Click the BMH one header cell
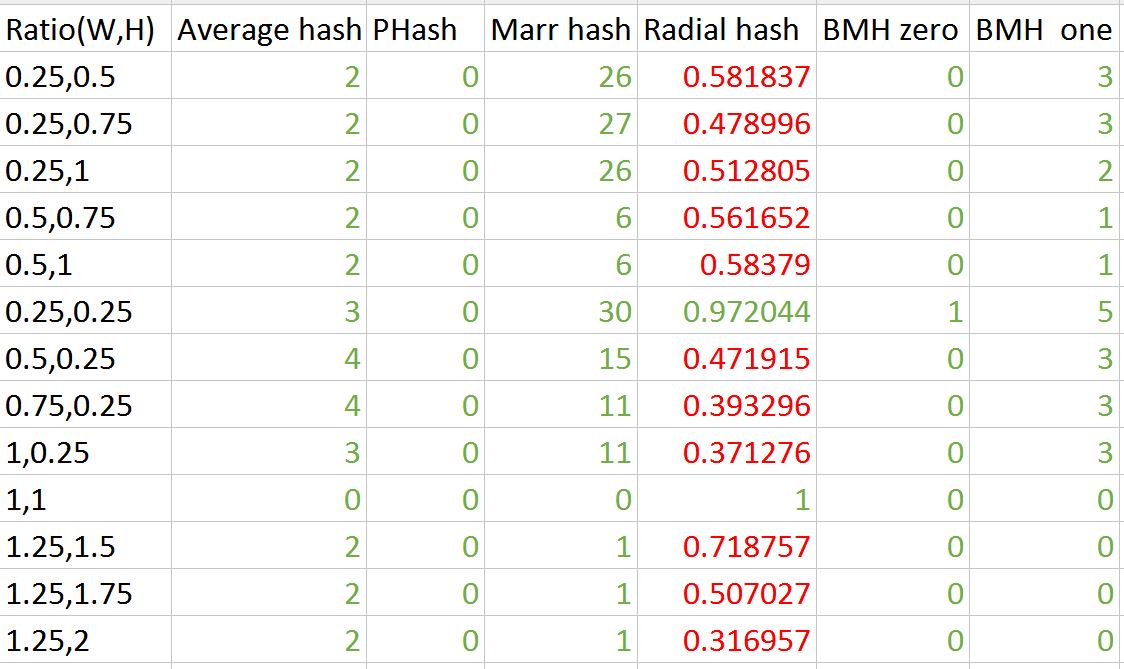The width and height of the screenshot is (1124, 669). click(x=1047, y=29)
